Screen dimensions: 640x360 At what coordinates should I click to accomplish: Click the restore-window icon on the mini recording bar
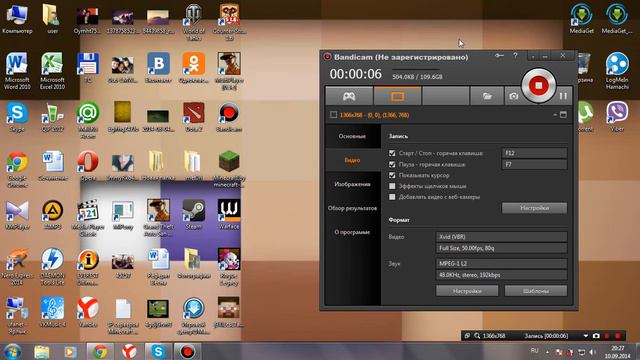[467, 336]
